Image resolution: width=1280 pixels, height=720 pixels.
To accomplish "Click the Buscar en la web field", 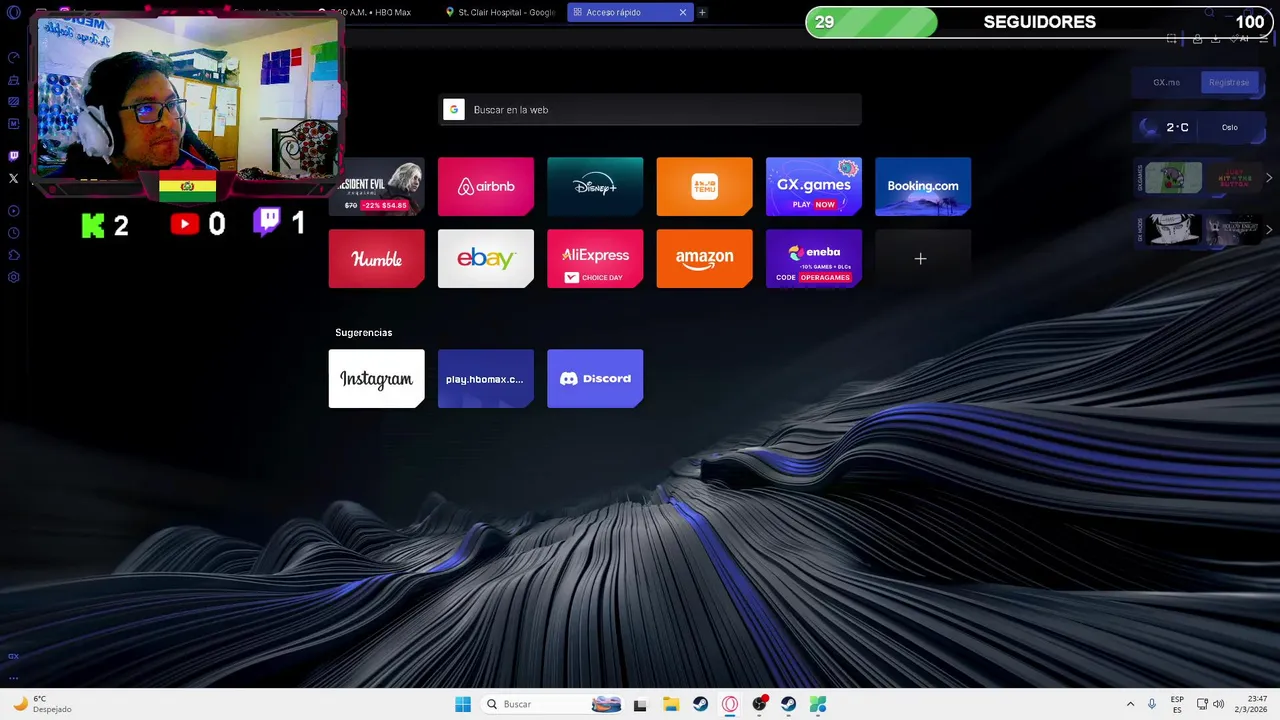I will pos(650,110).
